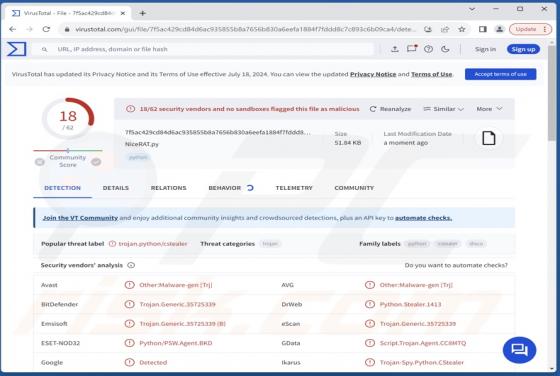
Task: Open the help question mark icon
Action: click(x=429, y=49)
